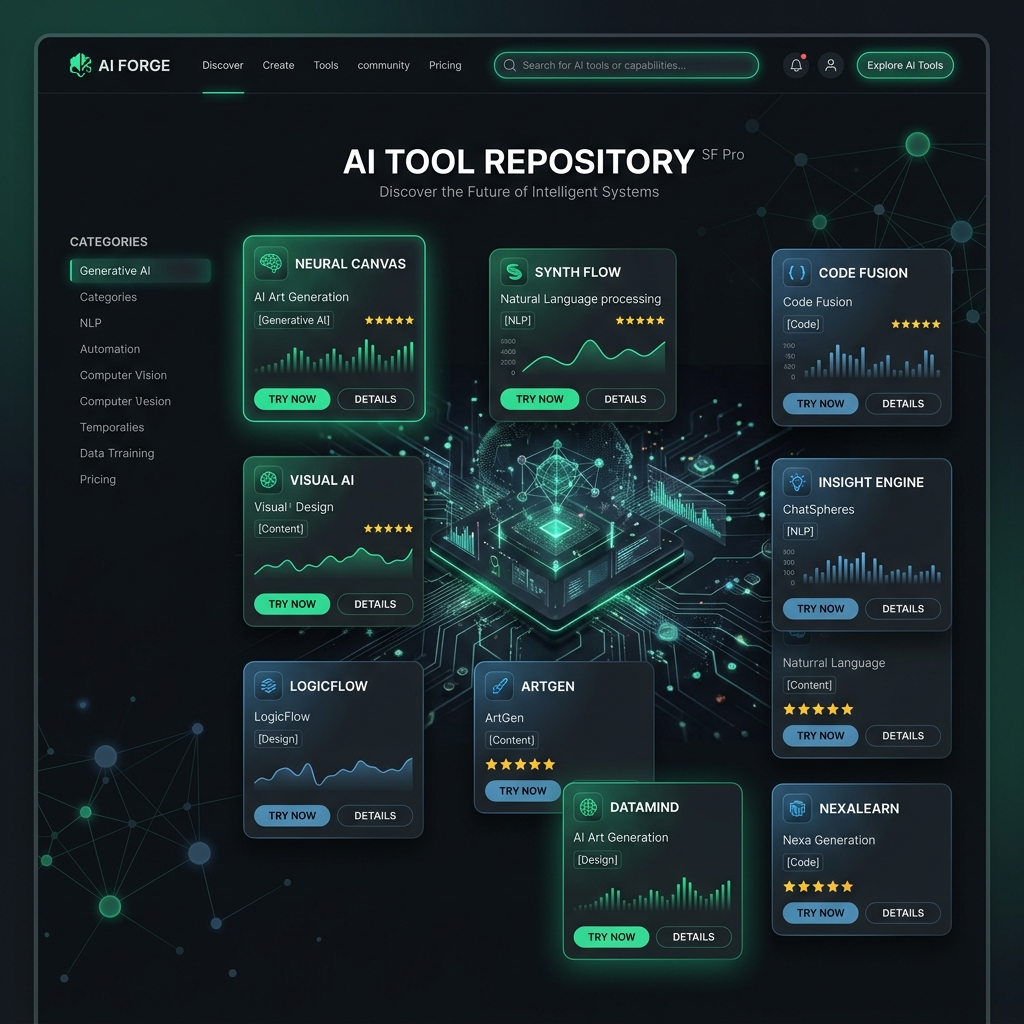Screen dimensions: 1024x1024
Task: Click the Visual AI card icon
Action: click(268, 480)
